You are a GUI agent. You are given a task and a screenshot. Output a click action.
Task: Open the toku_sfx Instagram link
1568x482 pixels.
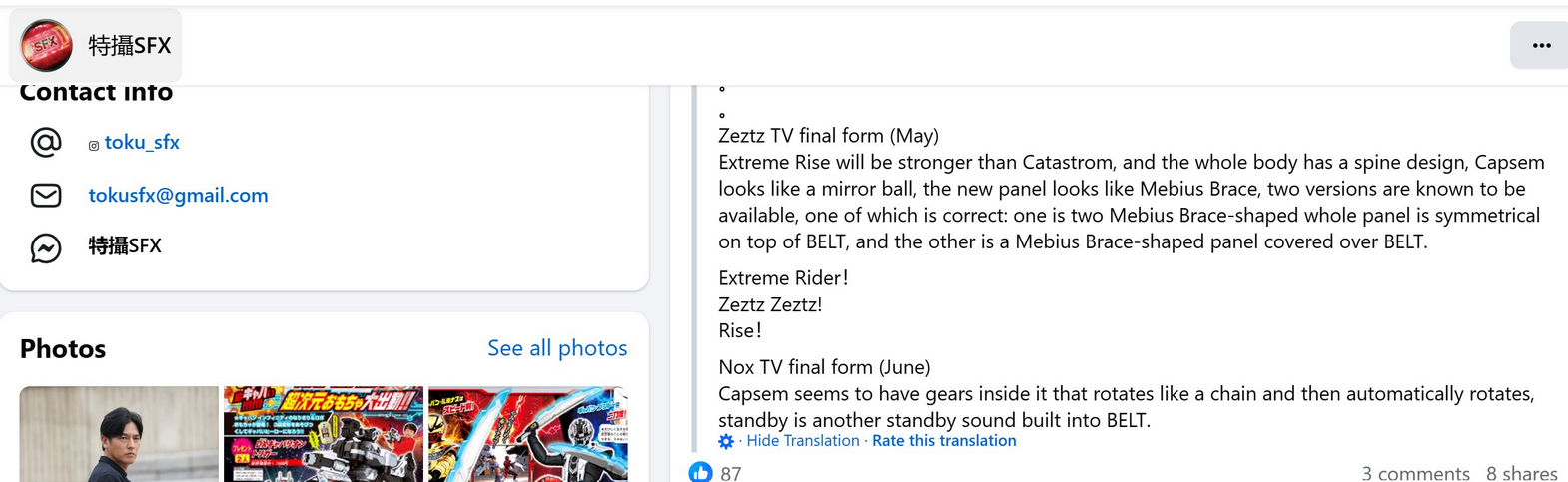142,143
